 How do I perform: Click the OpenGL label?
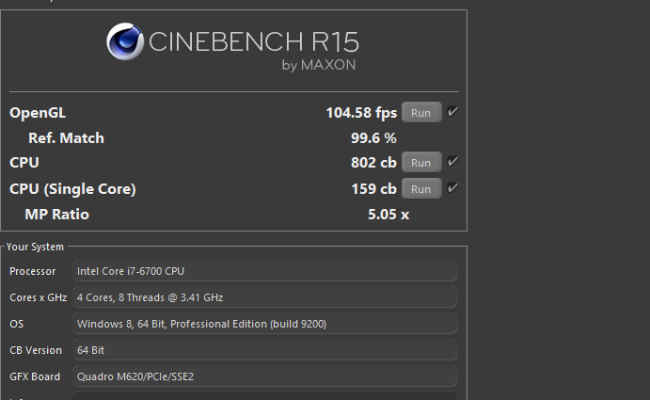[x=37, y=113]
